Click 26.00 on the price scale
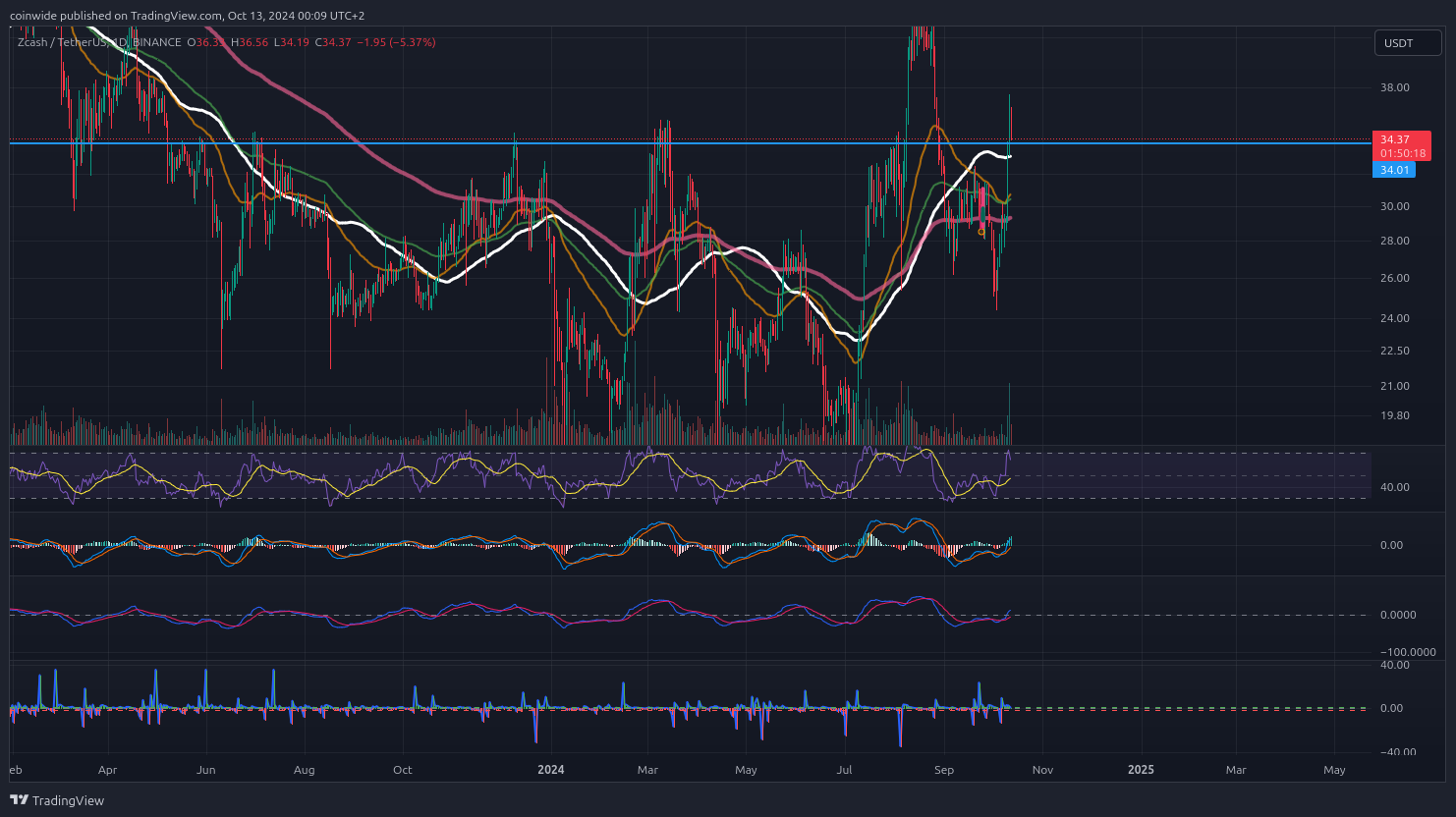Screen dimensions: 1456x817 (x=1395, y=278)
